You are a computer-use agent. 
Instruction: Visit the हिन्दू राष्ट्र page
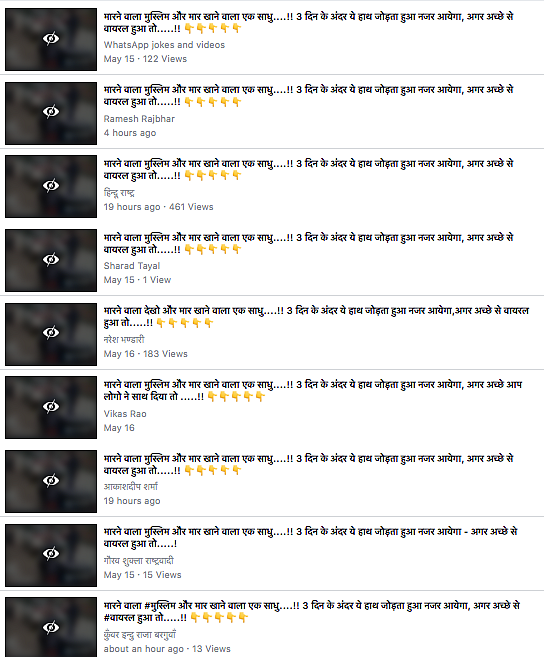point(119,193)
